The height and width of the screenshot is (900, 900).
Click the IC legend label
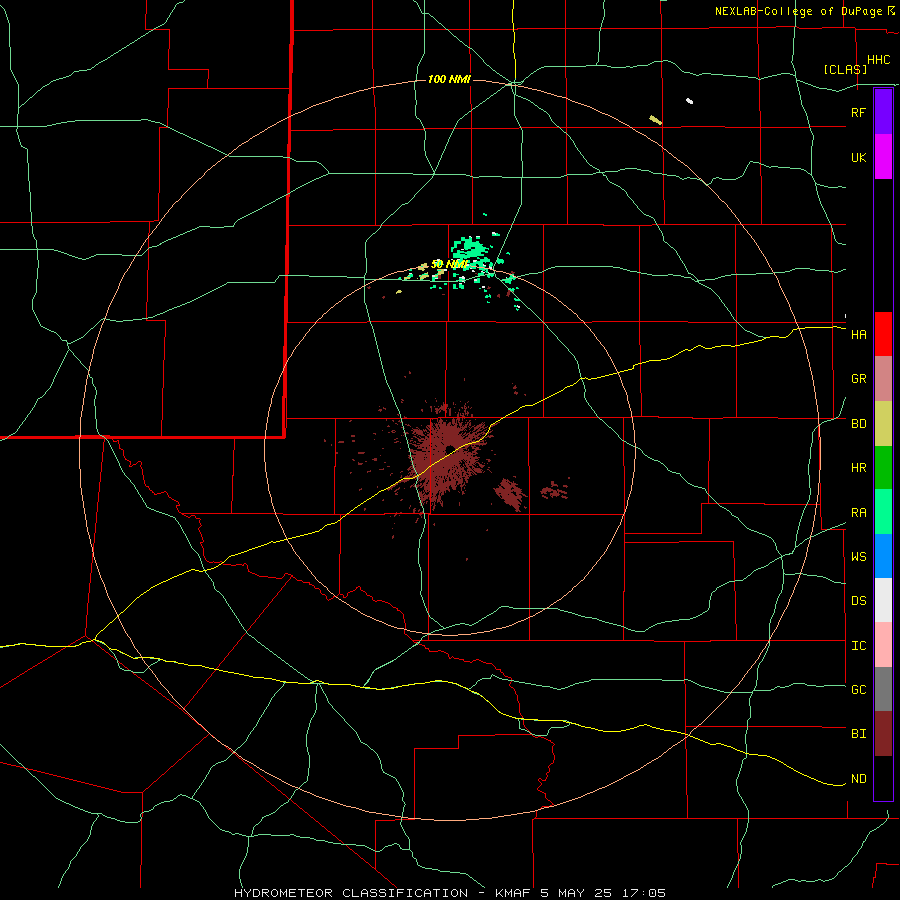858,645
